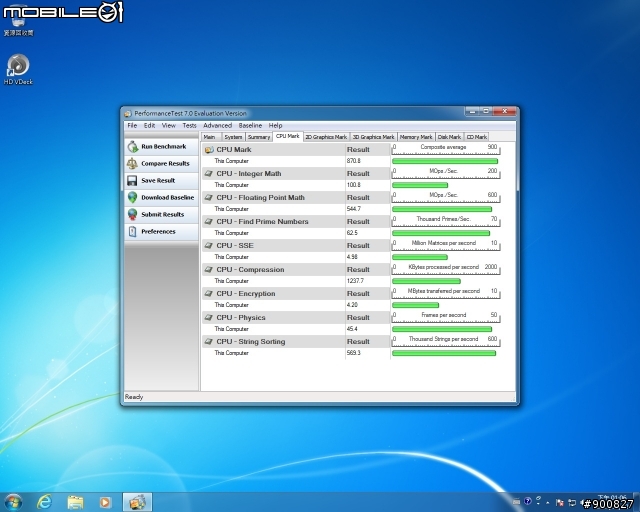Click the chip icon beside CPU - Find Prime Numbers
The width and height of the screenshot is (640, 512).
tap(209, 221)
